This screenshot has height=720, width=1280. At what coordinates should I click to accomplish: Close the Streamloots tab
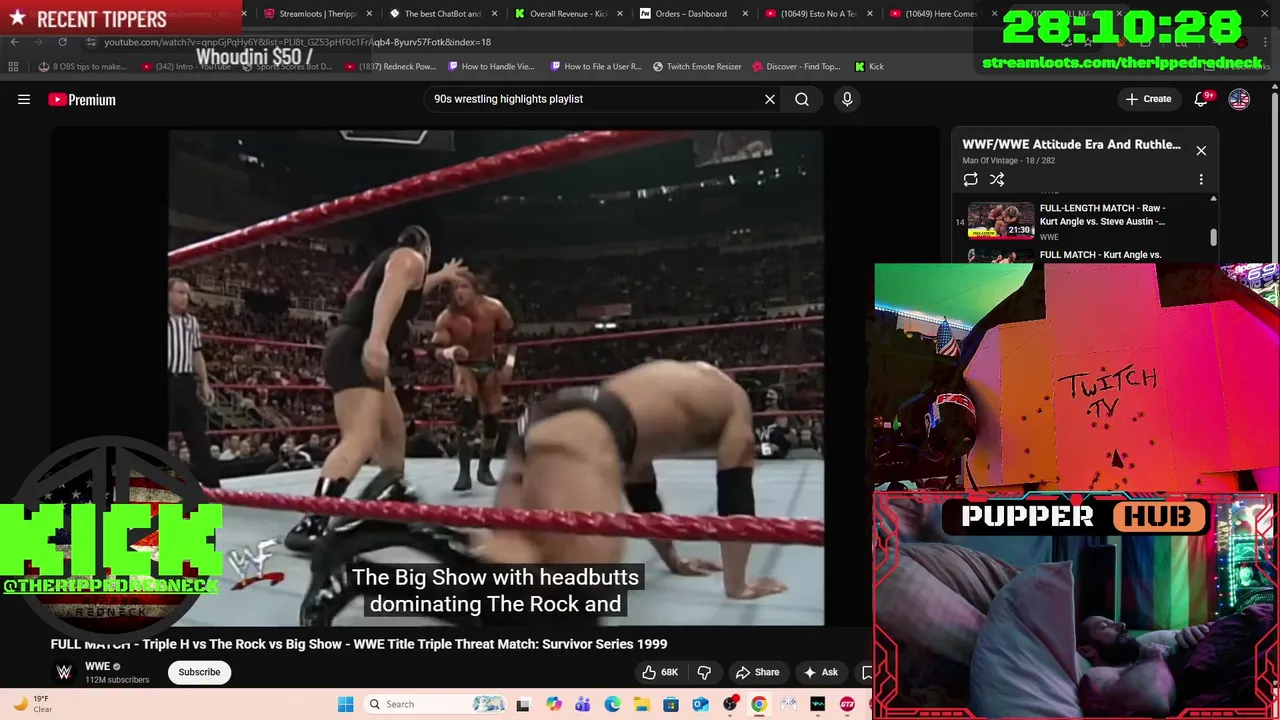[369, 14]
